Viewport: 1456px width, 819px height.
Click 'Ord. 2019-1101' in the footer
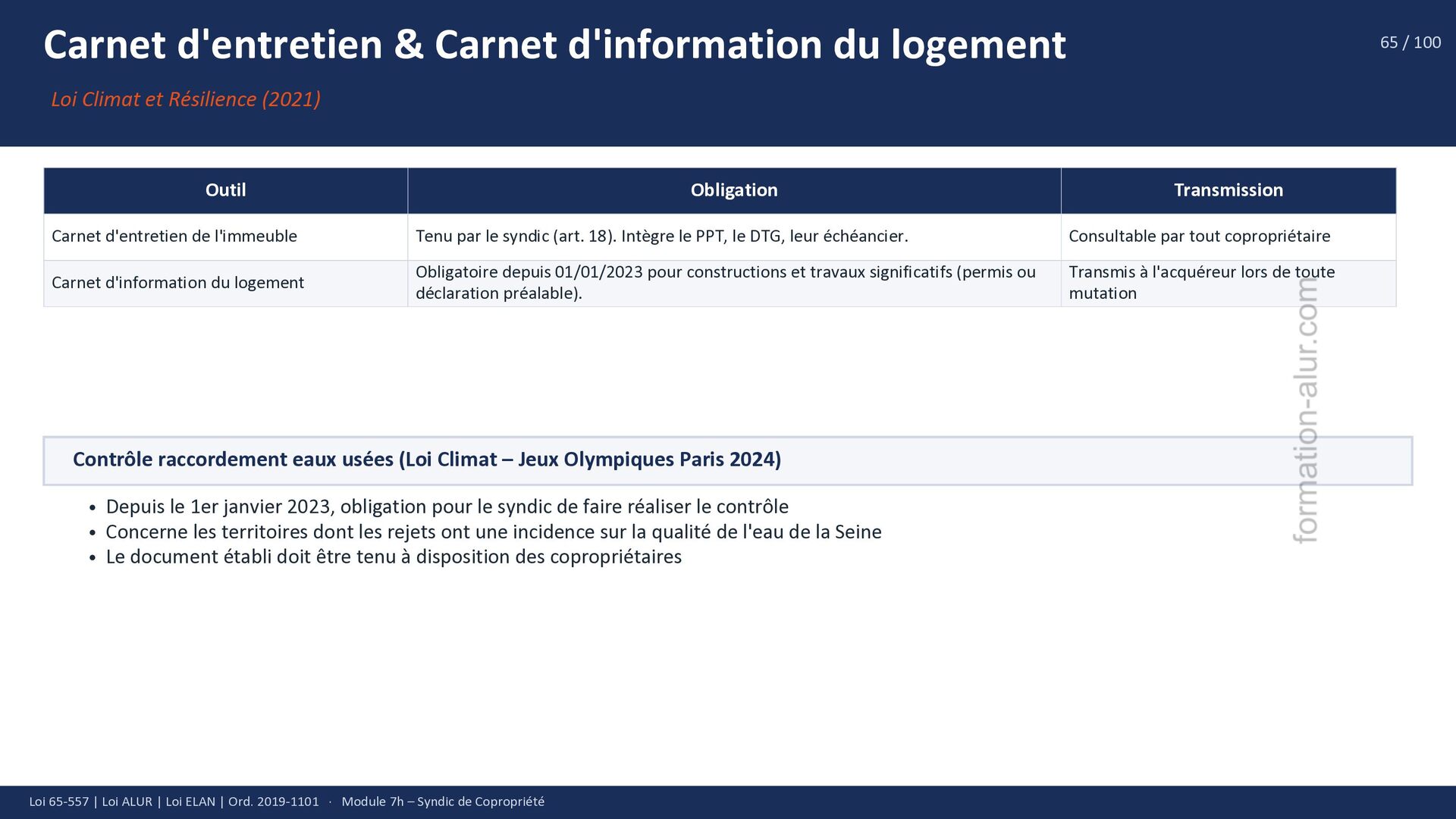[273, 802]
